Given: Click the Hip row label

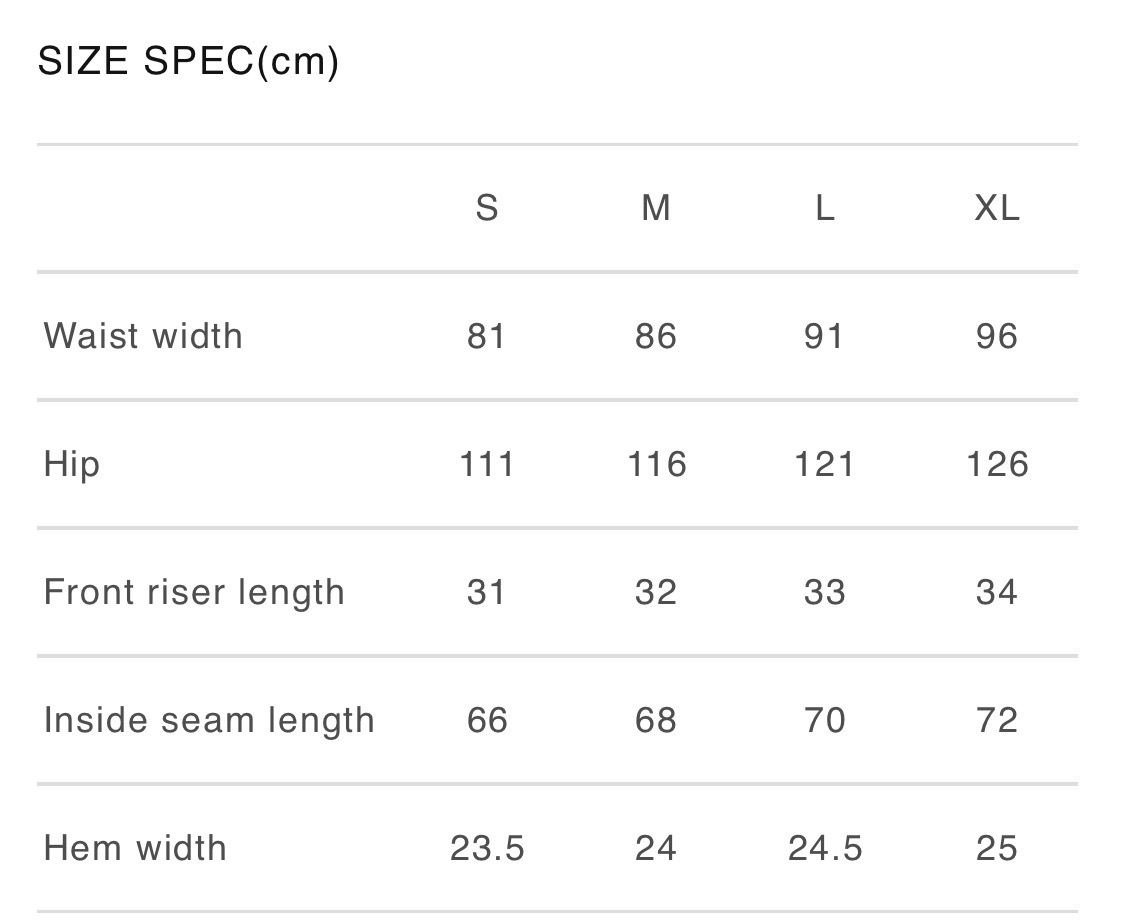Looking at the screenshot, I should [72, 464].
